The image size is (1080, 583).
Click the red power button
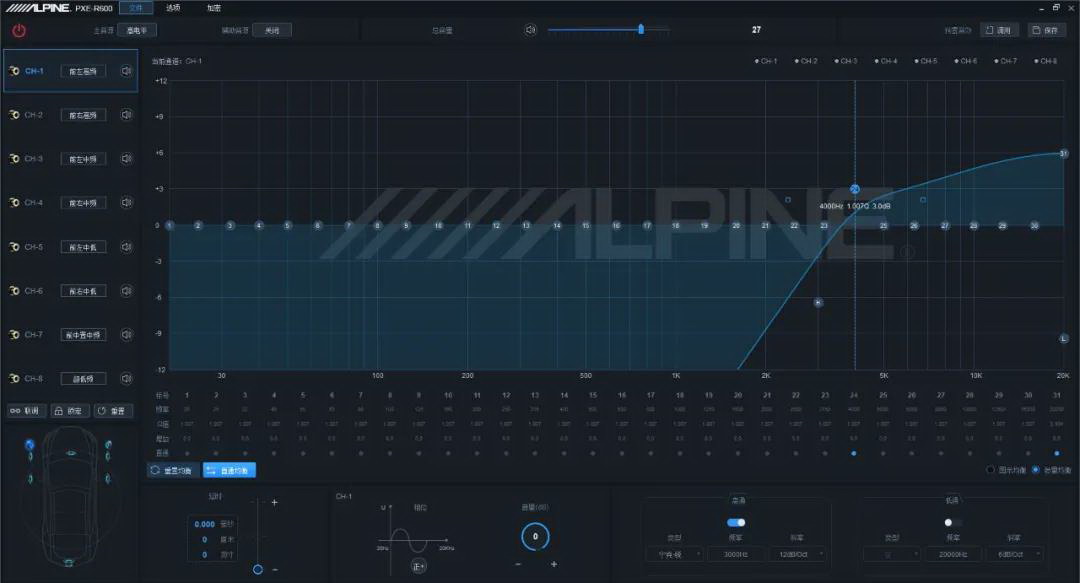coord(19,30)
